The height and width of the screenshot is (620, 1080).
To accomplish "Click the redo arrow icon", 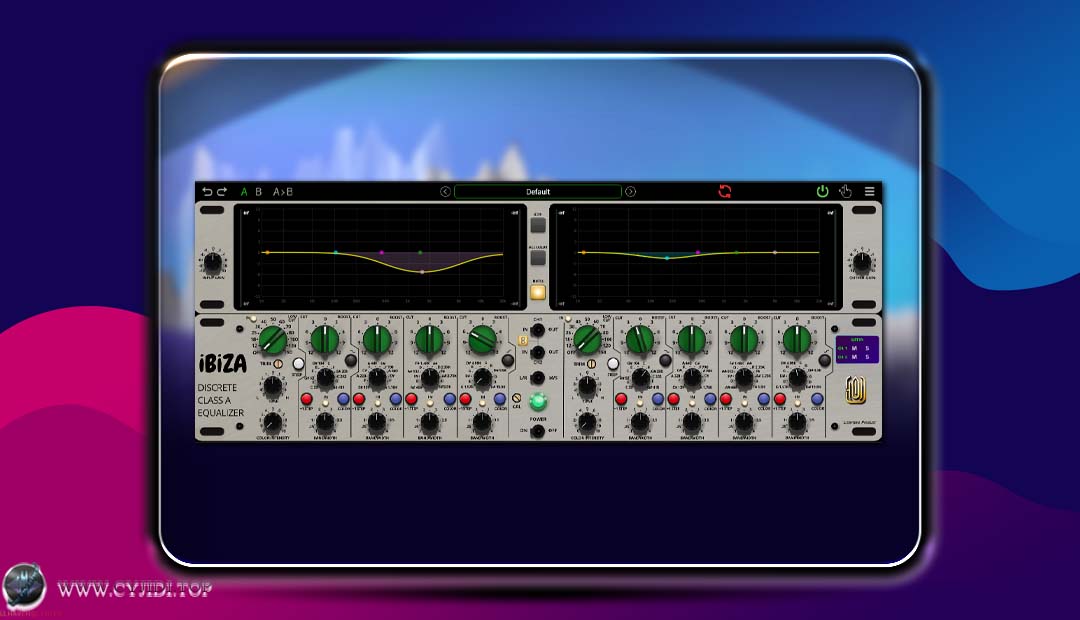I will point(222,192).
